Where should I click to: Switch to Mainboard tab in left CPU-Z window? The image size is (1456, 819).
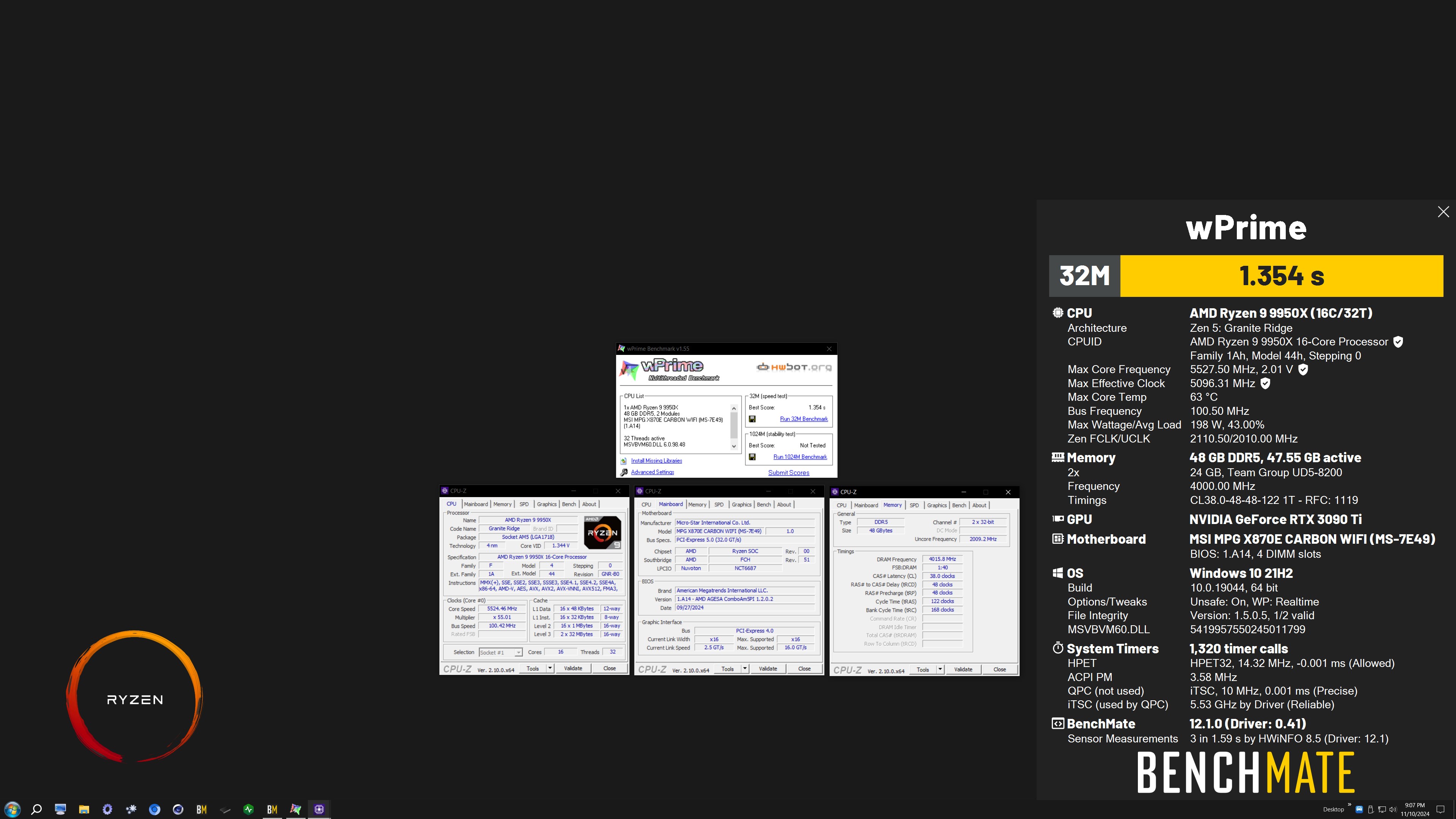[475, 504]
